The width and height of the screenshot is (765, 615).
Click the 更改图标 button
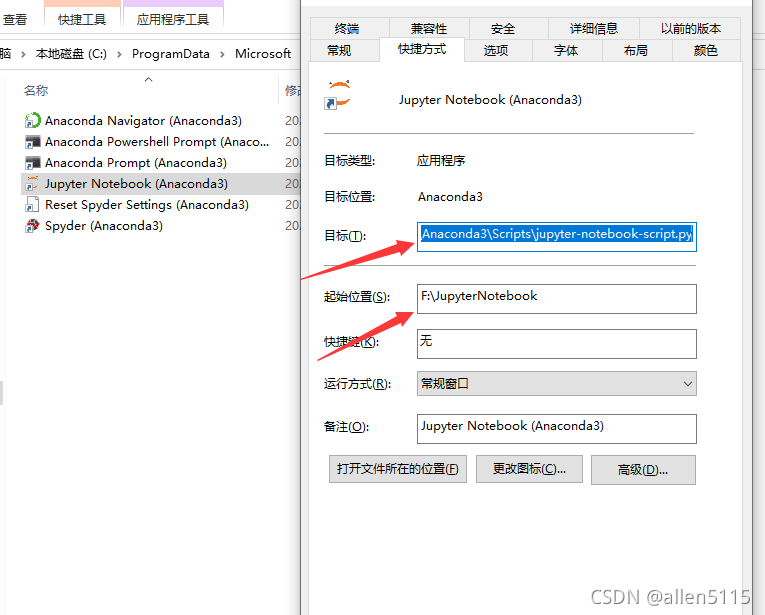coord(529,469)
